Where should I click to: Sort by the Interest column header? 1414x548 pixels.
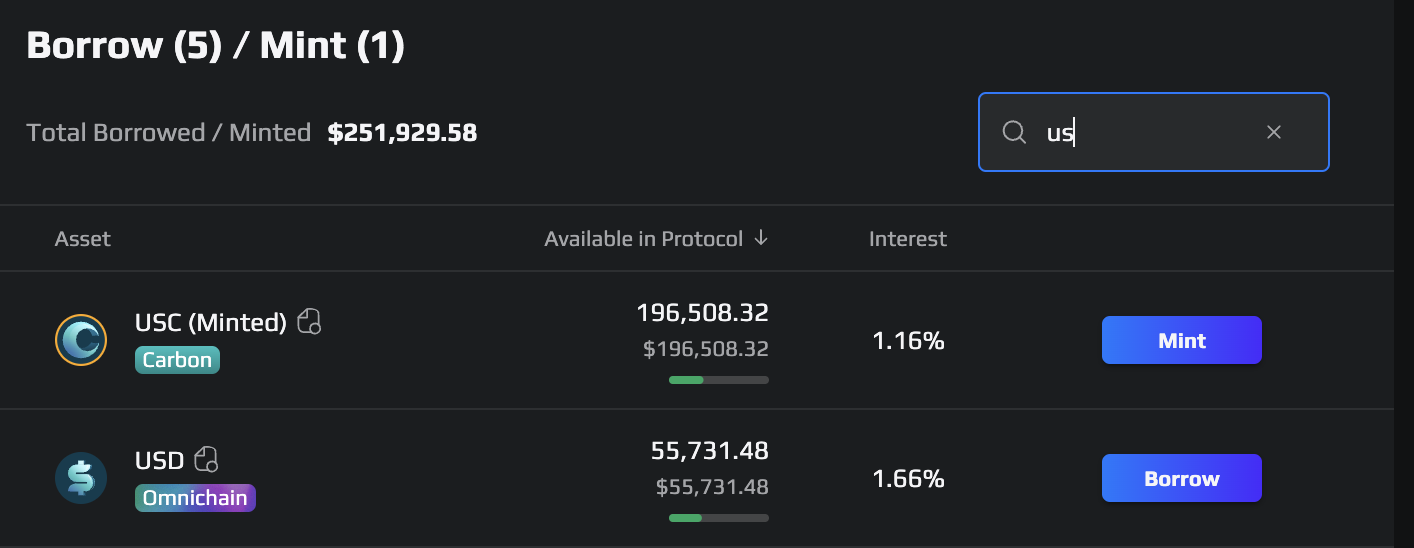pyautogui.click(x=907, y=239)
